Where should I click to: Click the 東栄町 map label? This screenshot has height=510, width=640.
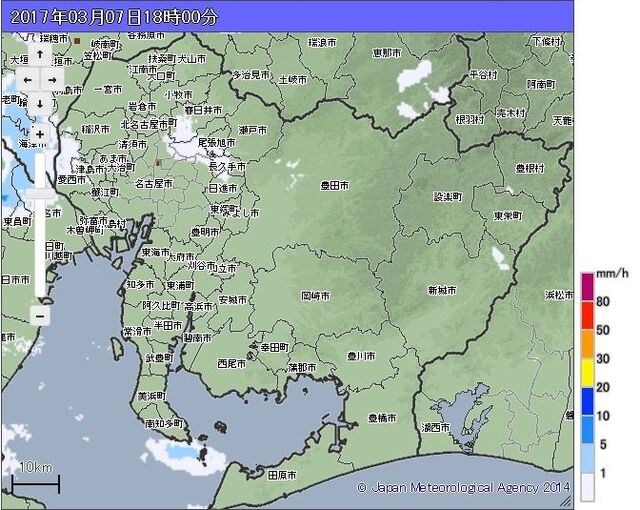tap(508, 215)
